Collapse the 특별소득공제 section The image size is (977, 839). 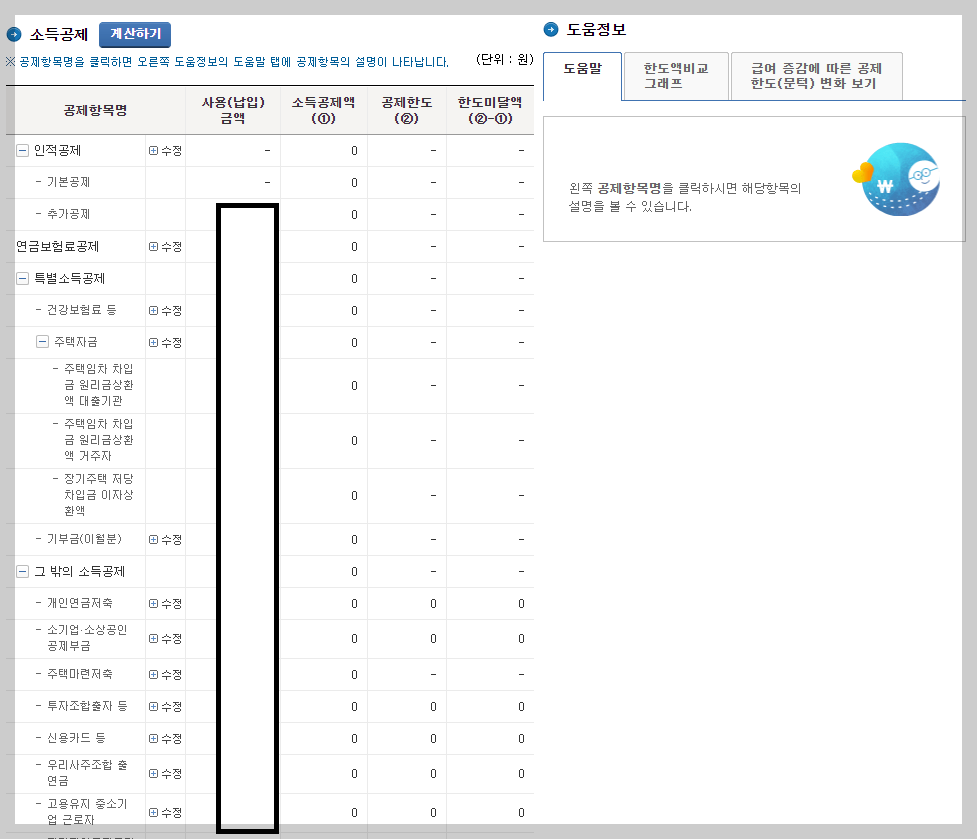[x=21, y=278]
